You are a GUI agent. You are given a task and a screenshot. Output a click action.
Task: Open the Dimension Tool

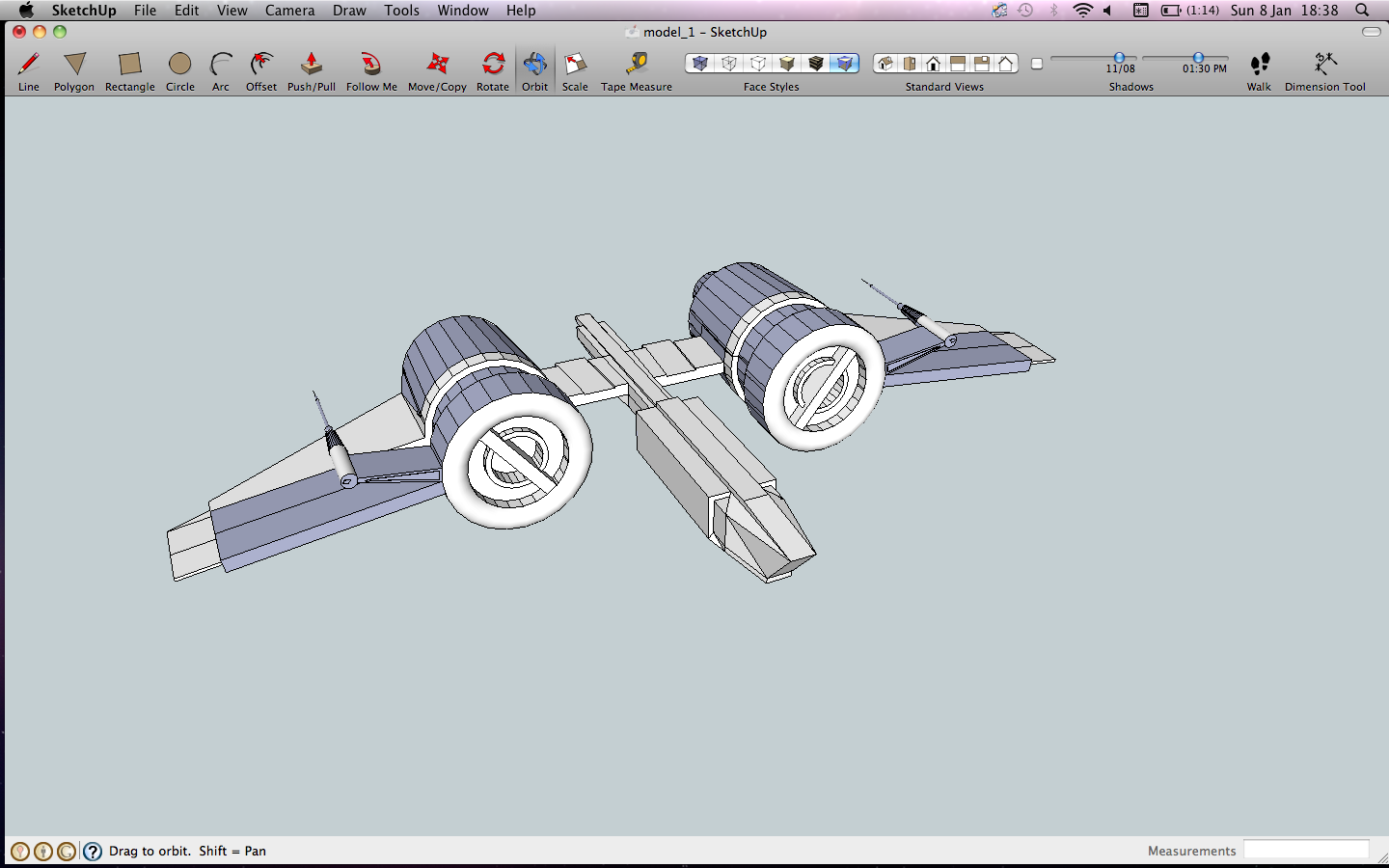(x=1324, y=63)
